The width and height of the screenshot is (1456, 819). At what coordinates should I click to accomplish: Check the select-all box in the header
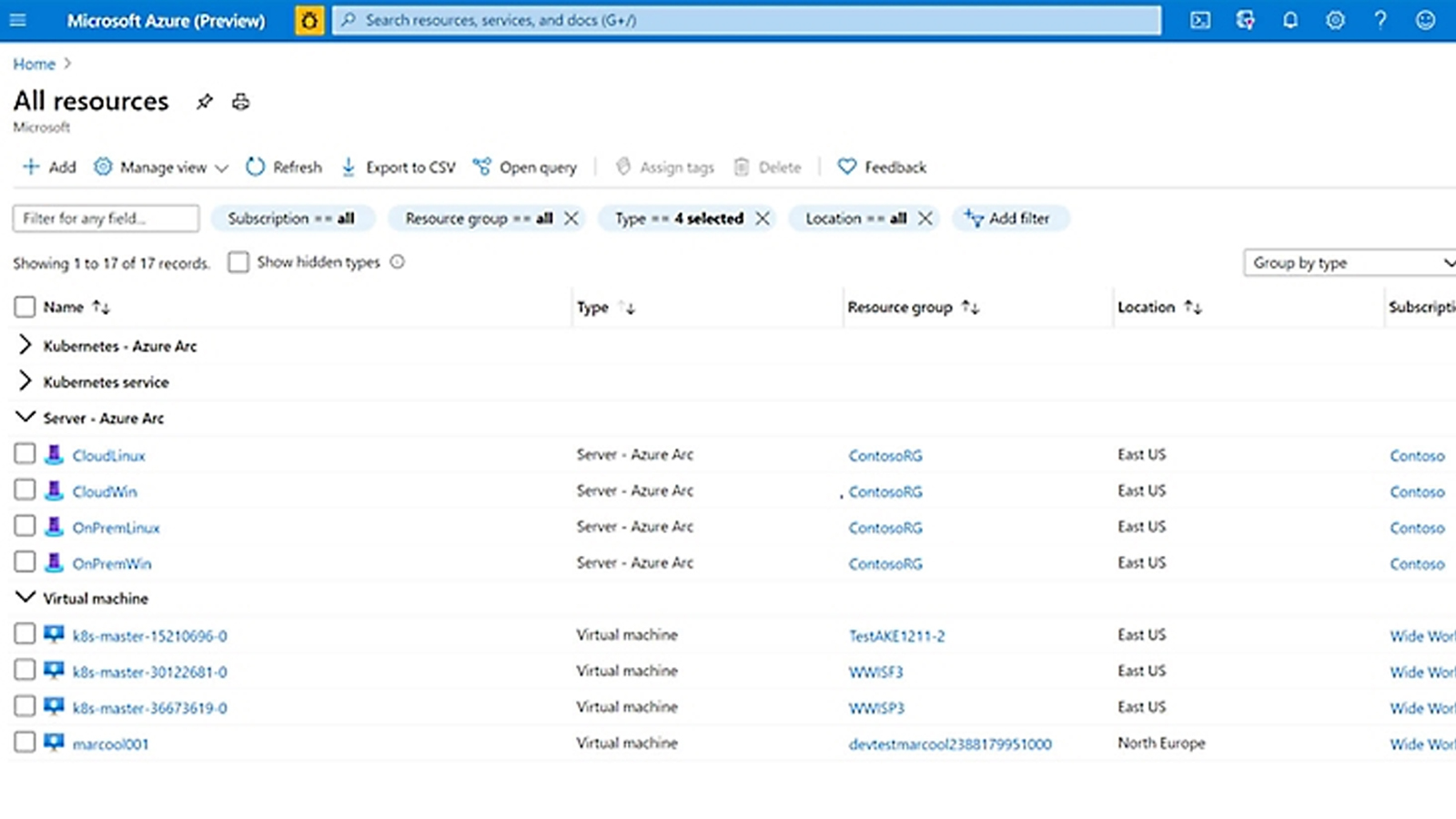(x=25, y=307)
